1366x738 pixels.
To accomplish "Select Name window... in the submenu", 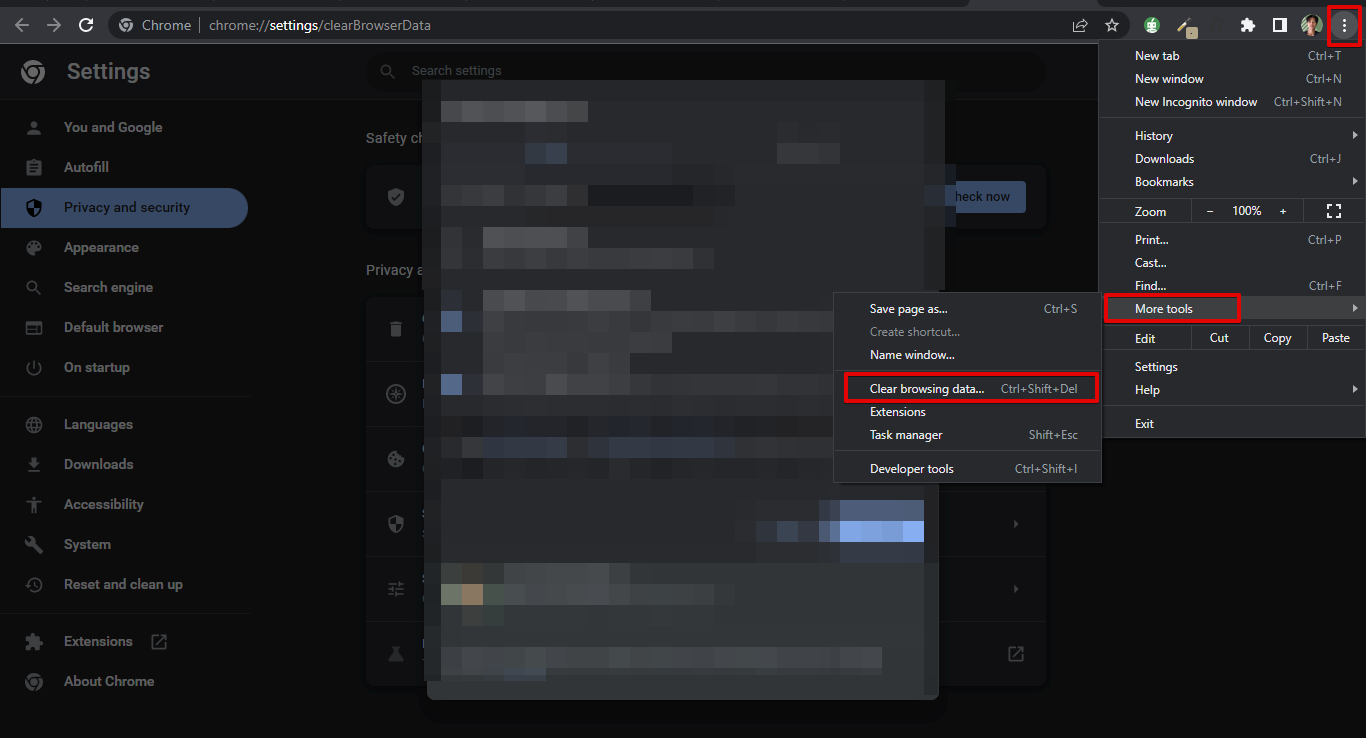I will click(967, 355).
